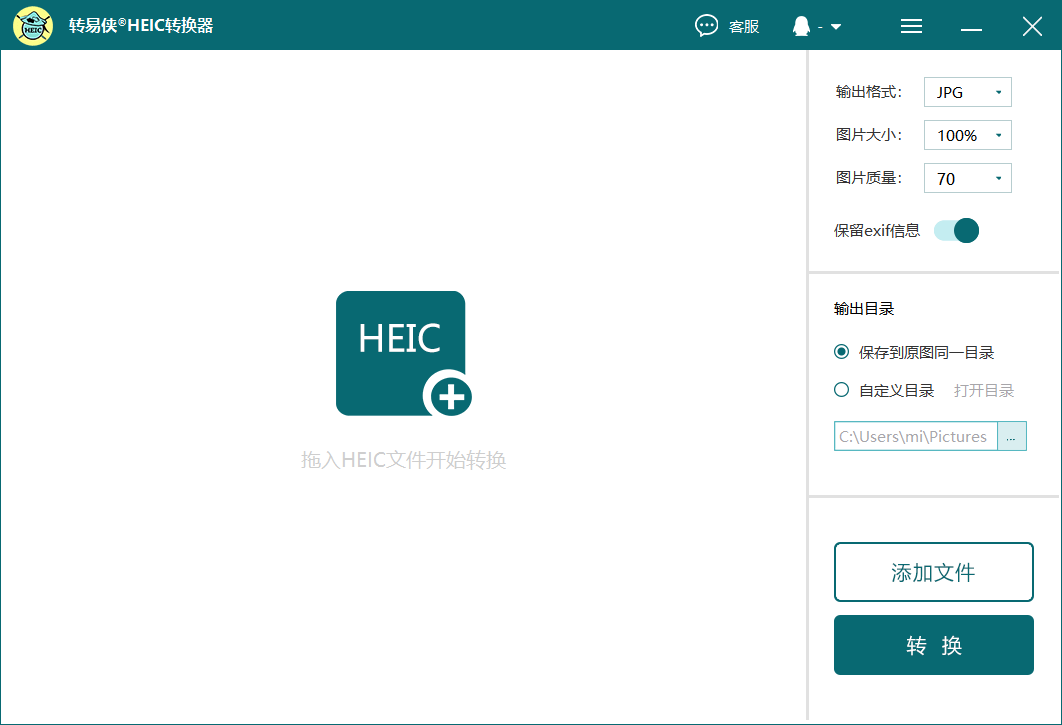Viewport: 1062px width, 725px height.
Task: Choose the 自定义目录 radio option
Action: pos(841,390)
